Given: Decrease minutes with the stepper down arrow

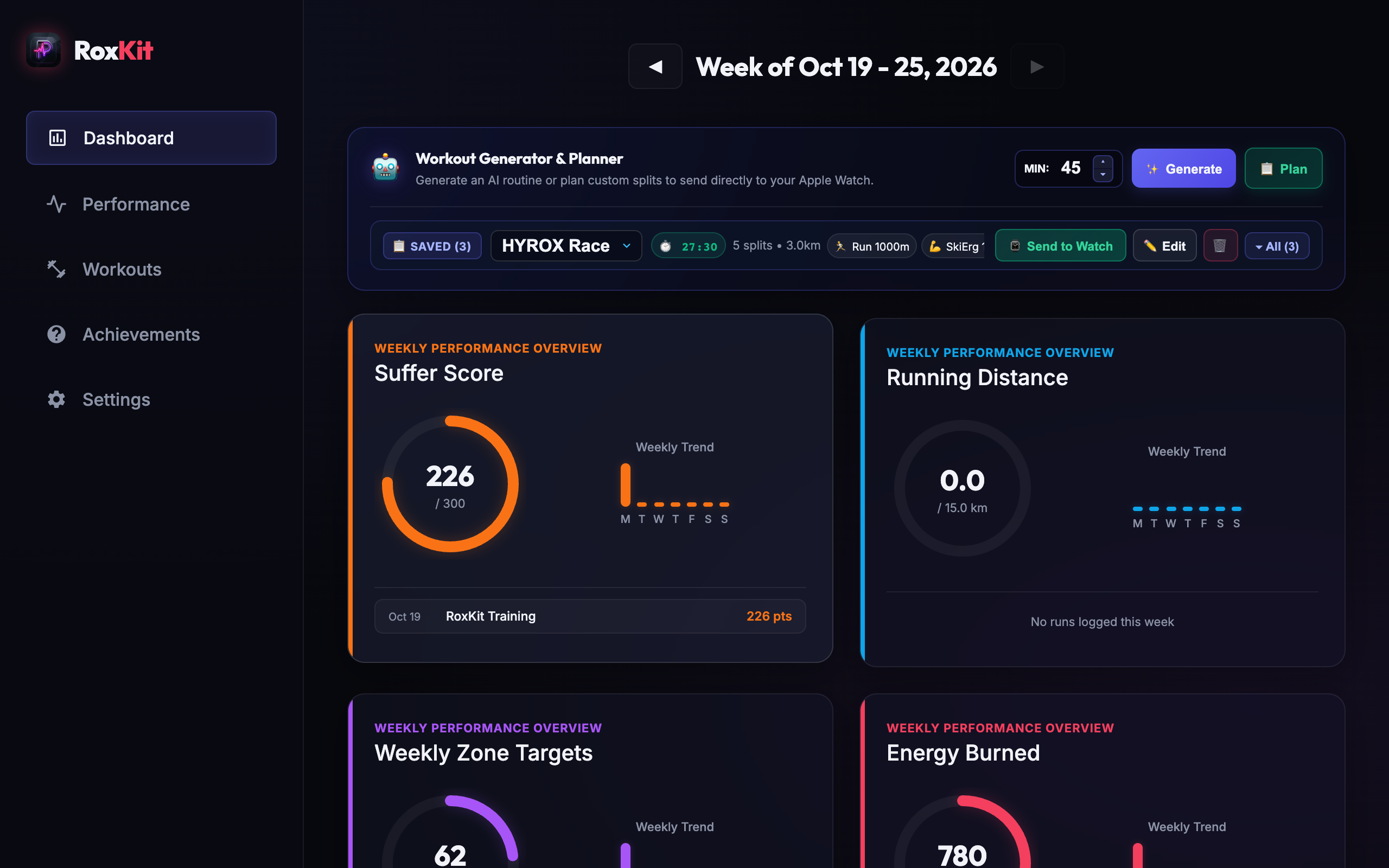Looking at the screenshot, I should click(x=1103, y=175).
